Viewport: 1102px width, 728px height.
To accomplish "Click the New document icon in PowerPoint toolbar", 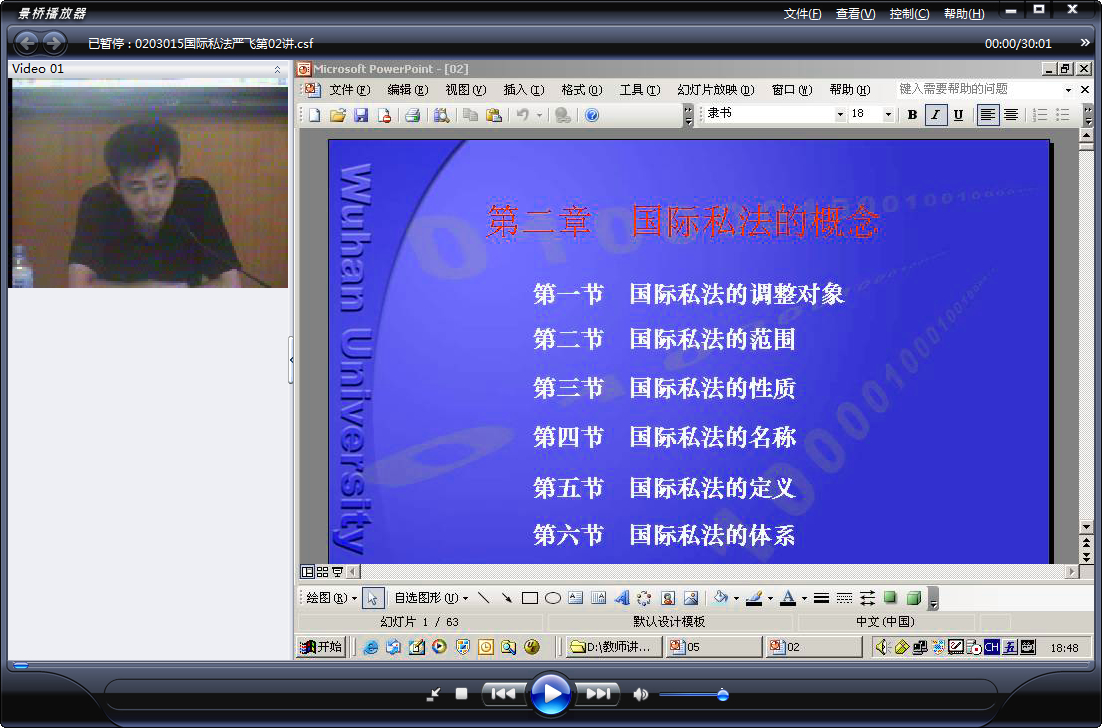I will pos(314,115).
